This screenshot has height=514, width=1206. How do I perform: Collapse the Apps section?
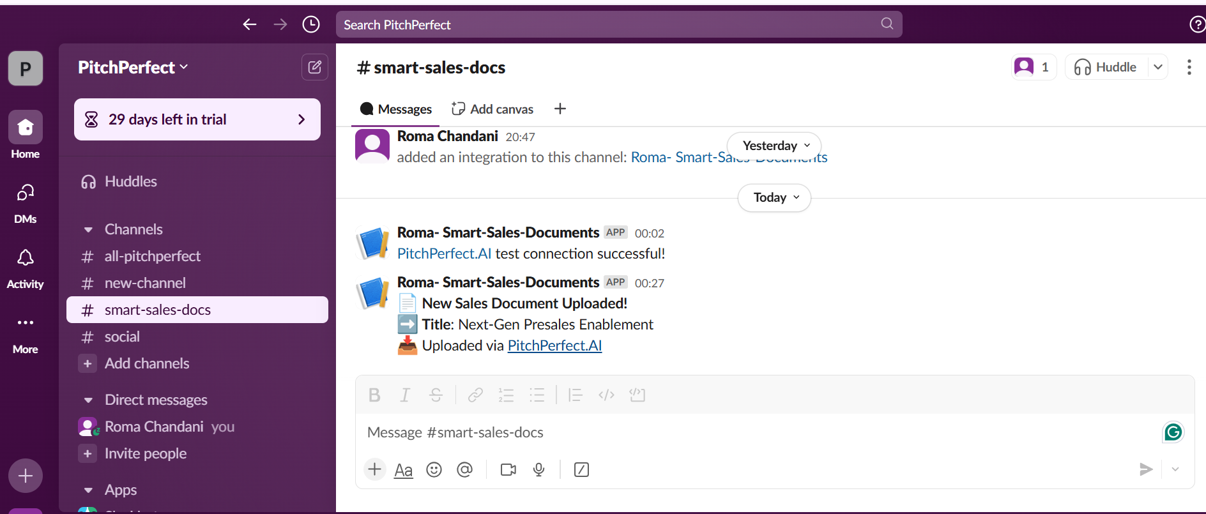(x=88, y=490)
